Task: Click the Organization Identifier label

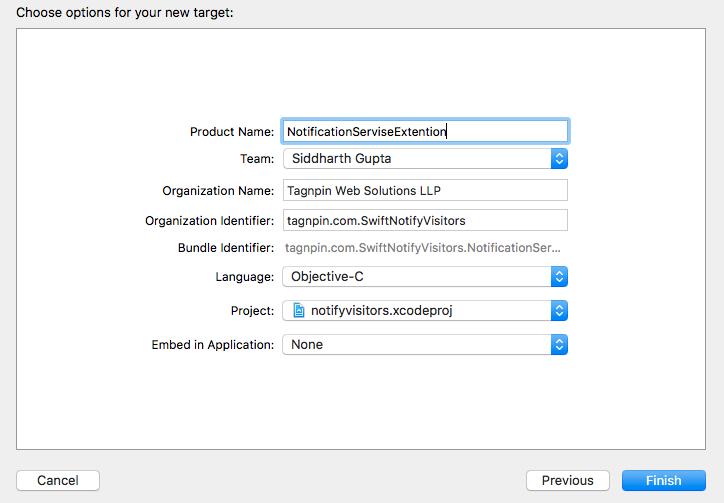Action: [209, 221]
